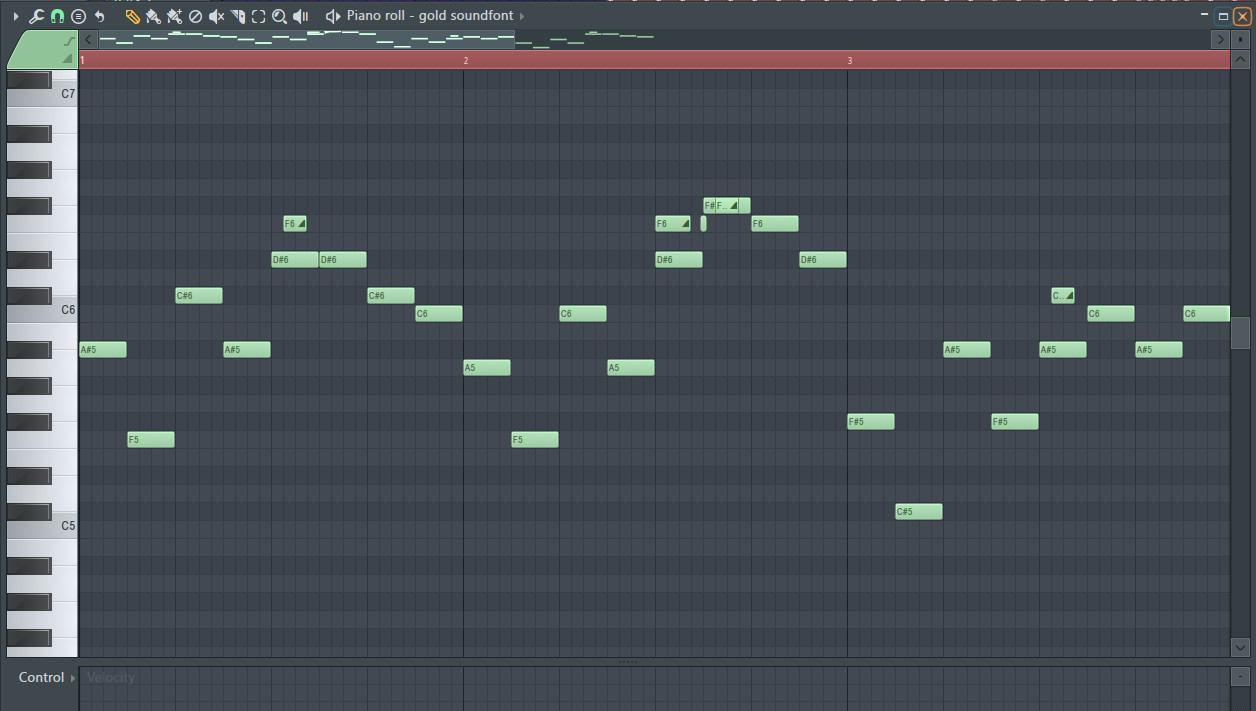Click the Undo arrow icon
1256x711 pixels.
[x=98, y=16]
